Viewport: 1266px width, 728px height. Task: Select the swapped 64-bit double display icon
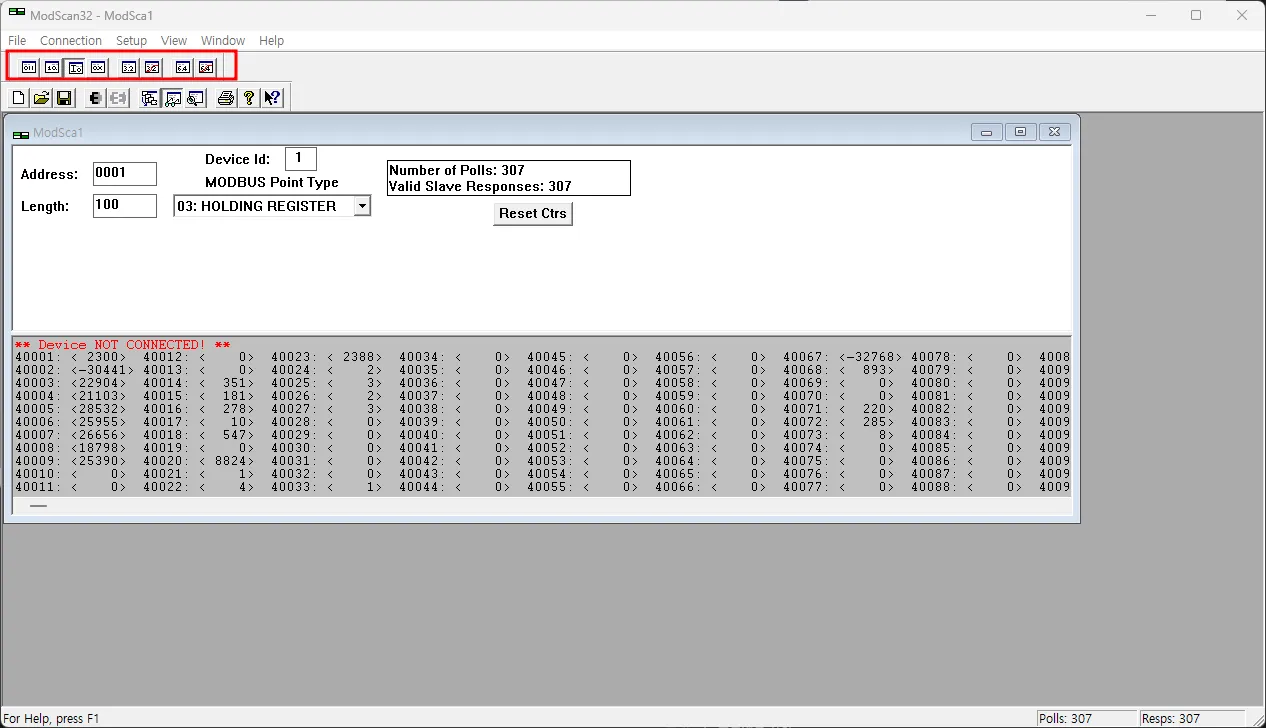point(206,67)
